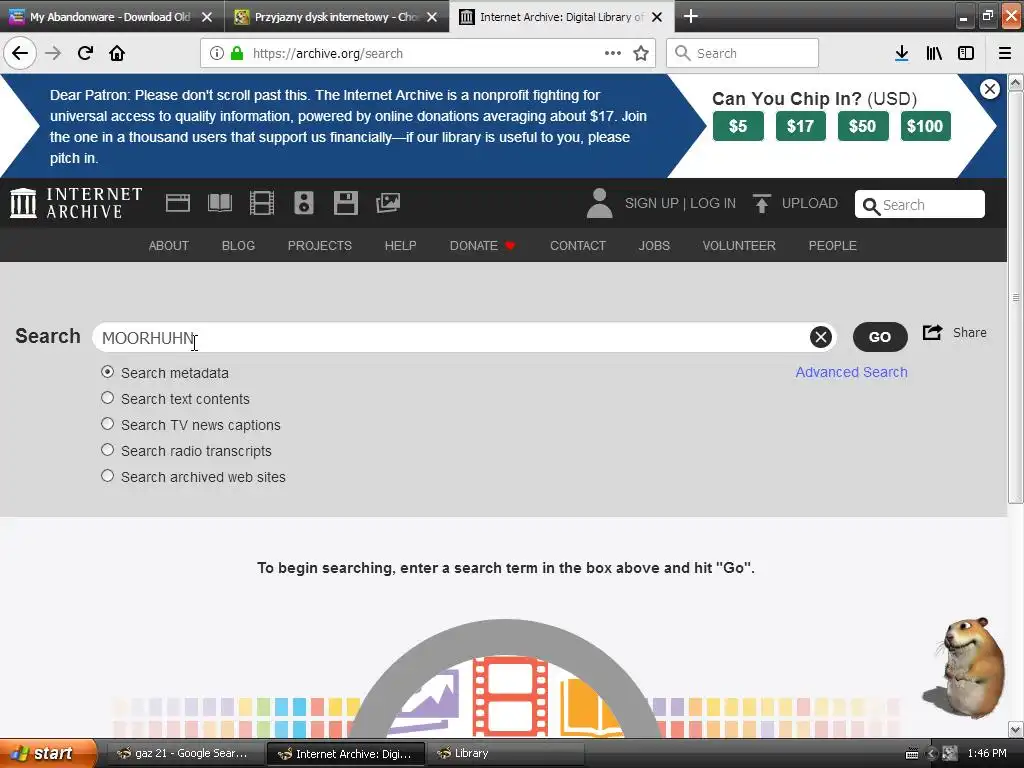This screenshot has width=1024, height=768.
Task: Focus the Firefox toolbar Search box
Action: pyautogui.click(x=743, y=53)
